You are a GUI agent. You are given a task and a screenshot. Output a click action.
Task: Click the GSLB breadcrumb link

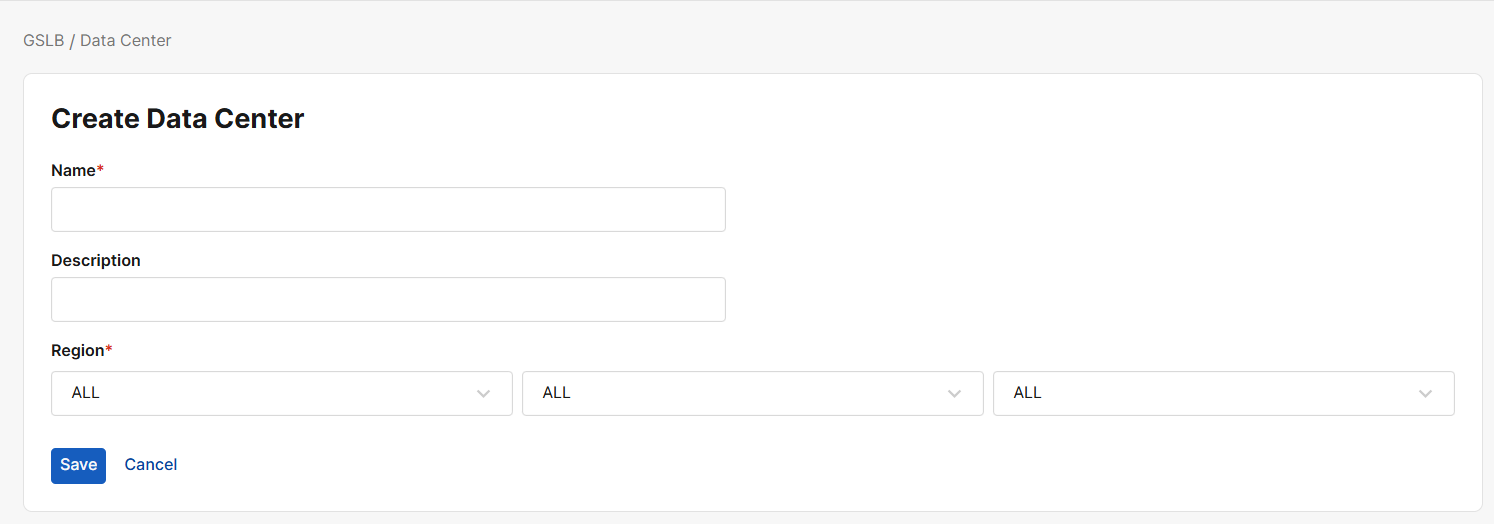coord(43,41)
